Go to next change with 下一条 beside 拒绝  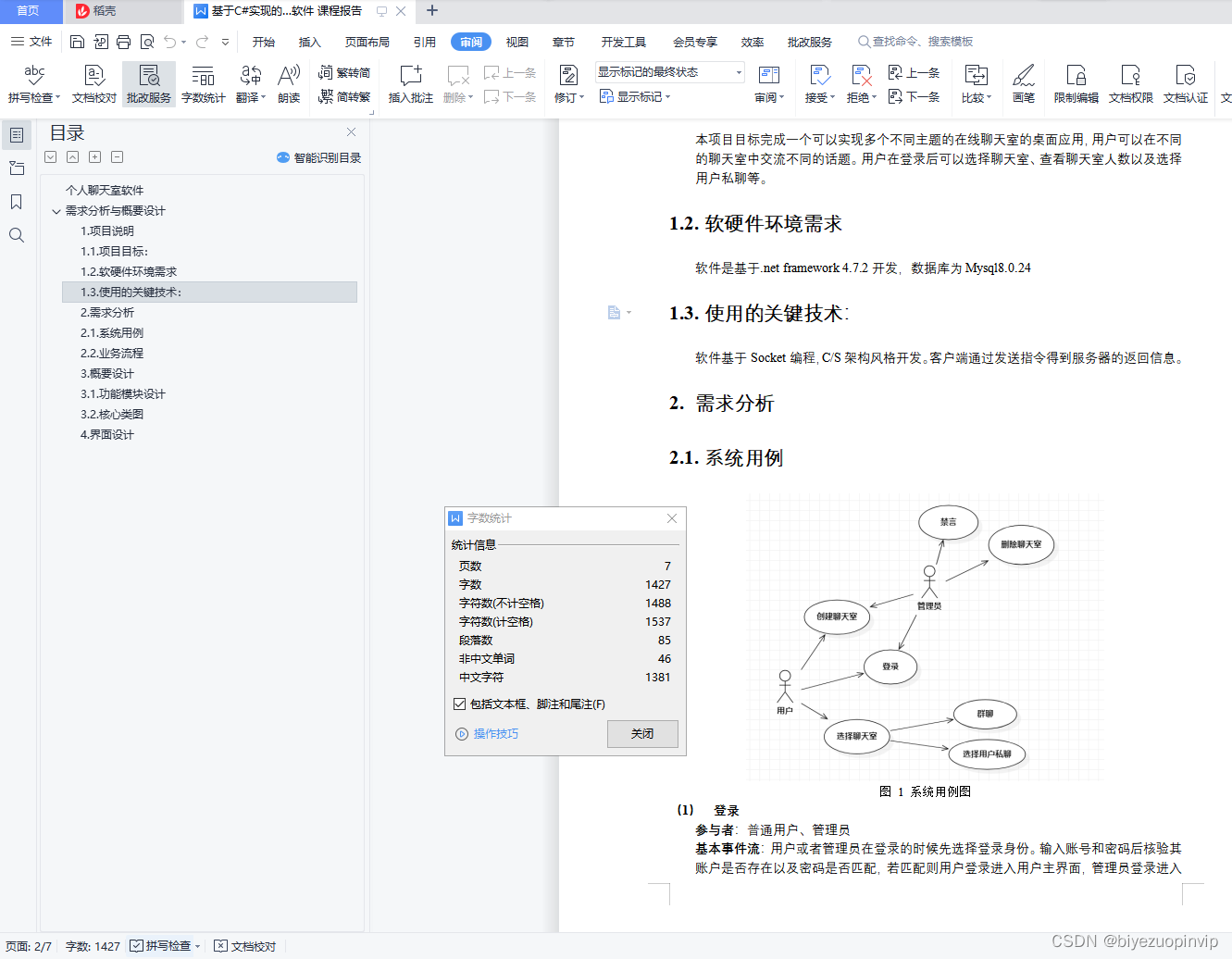[915, 96]
